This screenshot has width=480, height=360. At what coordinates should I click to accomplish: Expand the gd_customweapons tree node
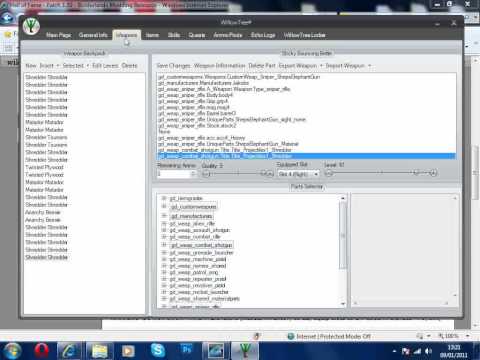tap(164, 206)
